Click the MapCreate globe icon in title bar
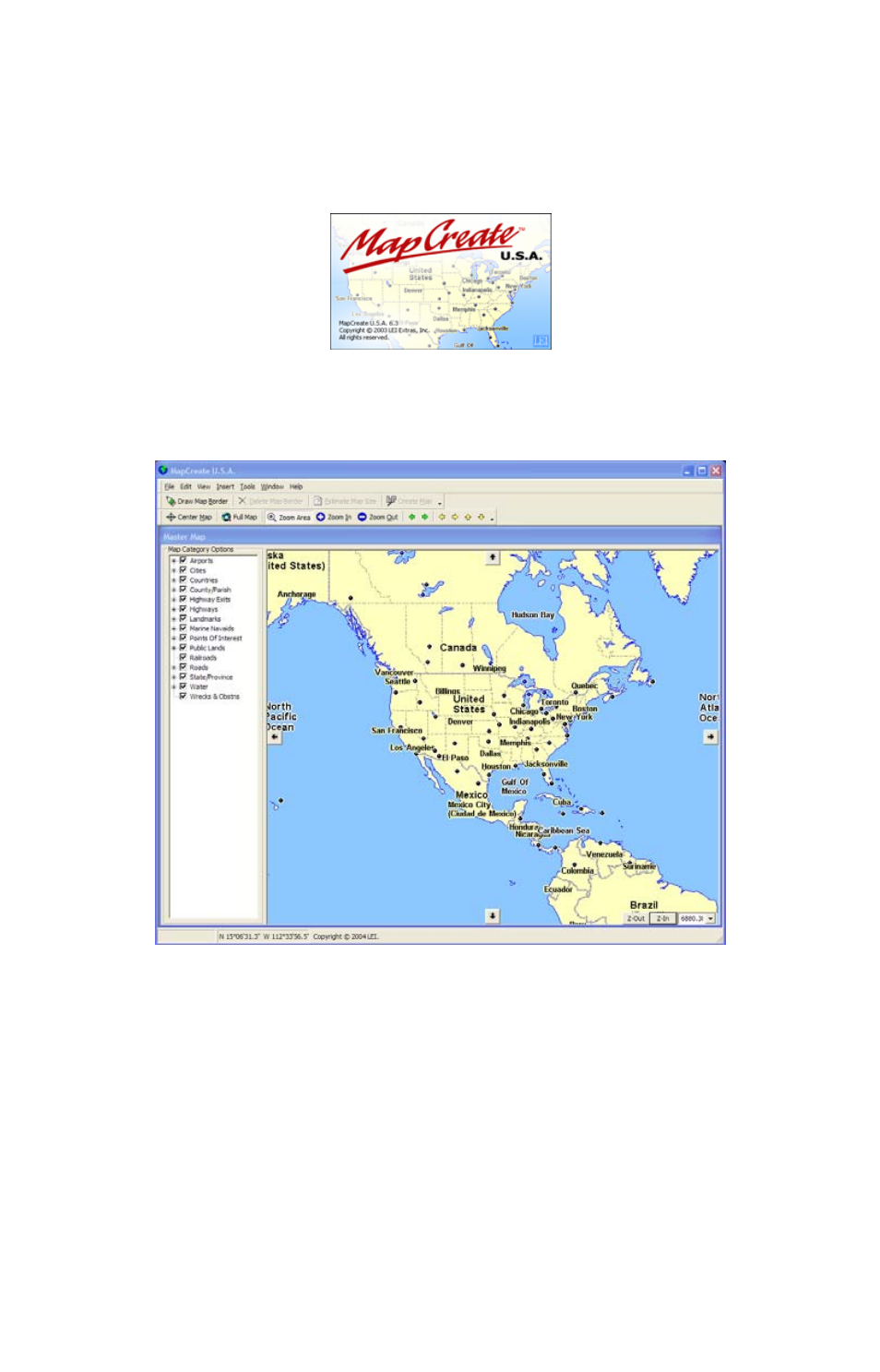This screenshot has height=1372, width=880. 163,470
